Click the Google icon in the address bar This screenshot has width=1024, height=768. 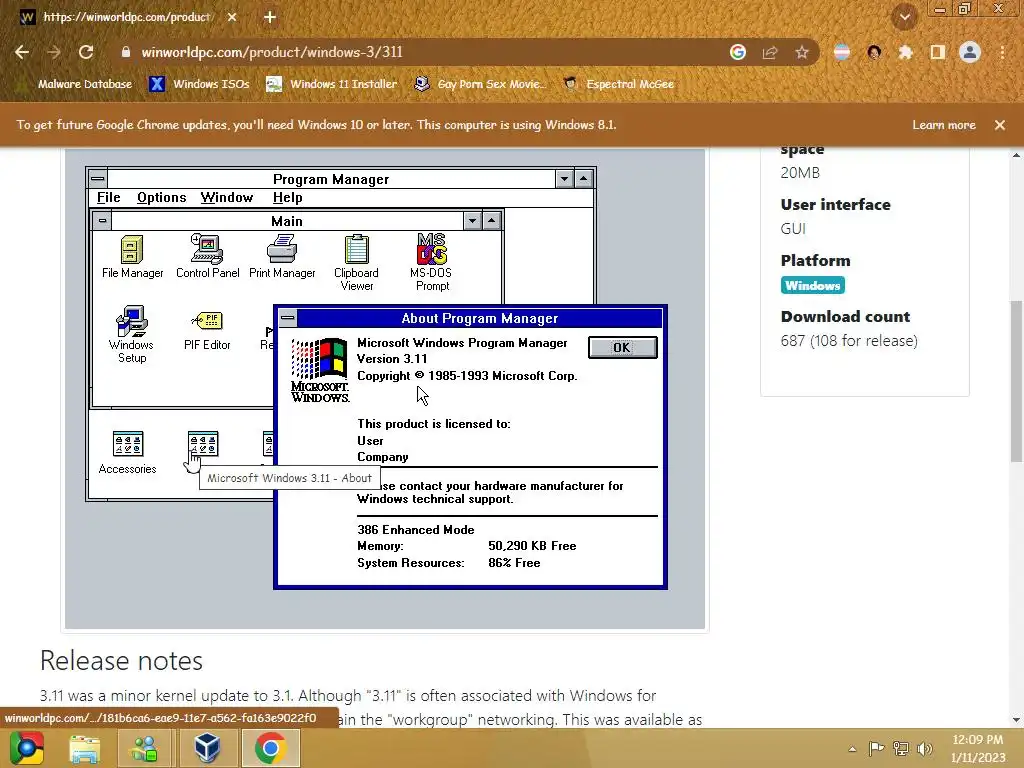pos(738,52)
